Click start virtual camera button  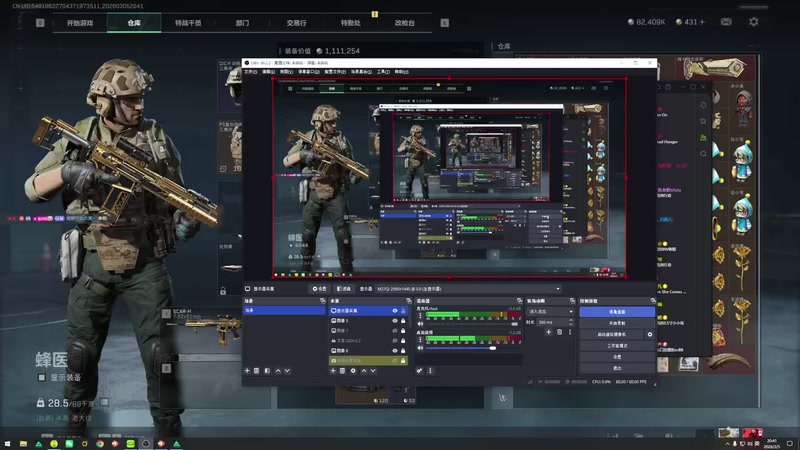tap(612, 335)
